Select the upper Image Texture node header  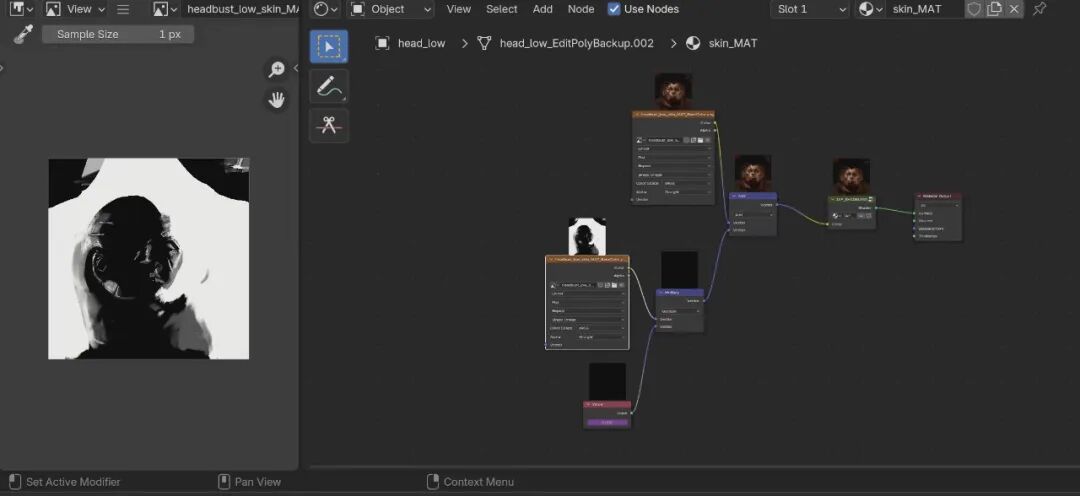click(673, 114)
